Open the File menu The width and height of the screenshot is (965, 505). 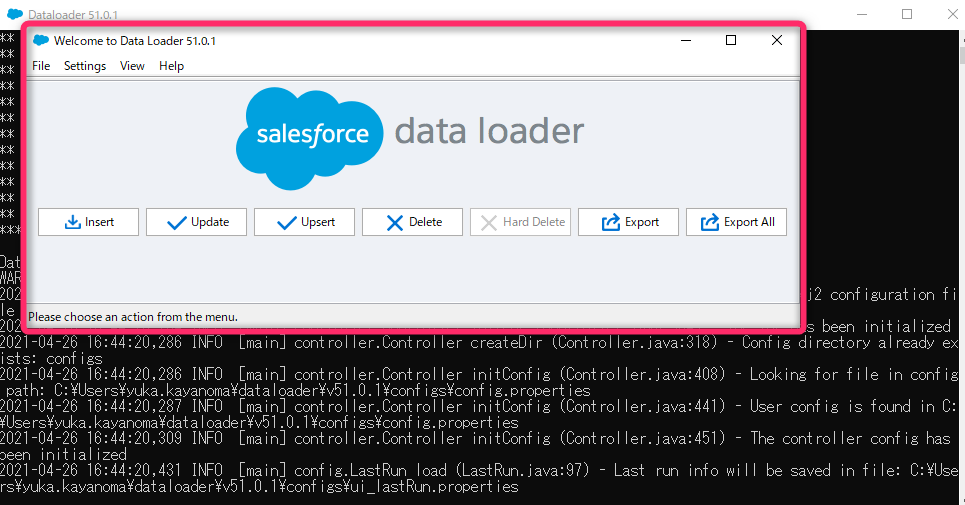click(x=41, y=66)
